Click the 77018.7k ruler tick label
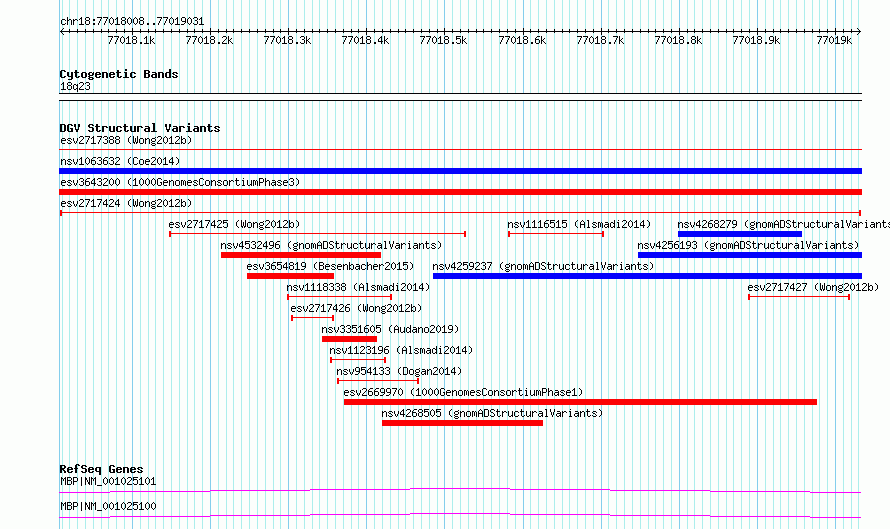Viewport: 890px width, 529px height. 600,40
